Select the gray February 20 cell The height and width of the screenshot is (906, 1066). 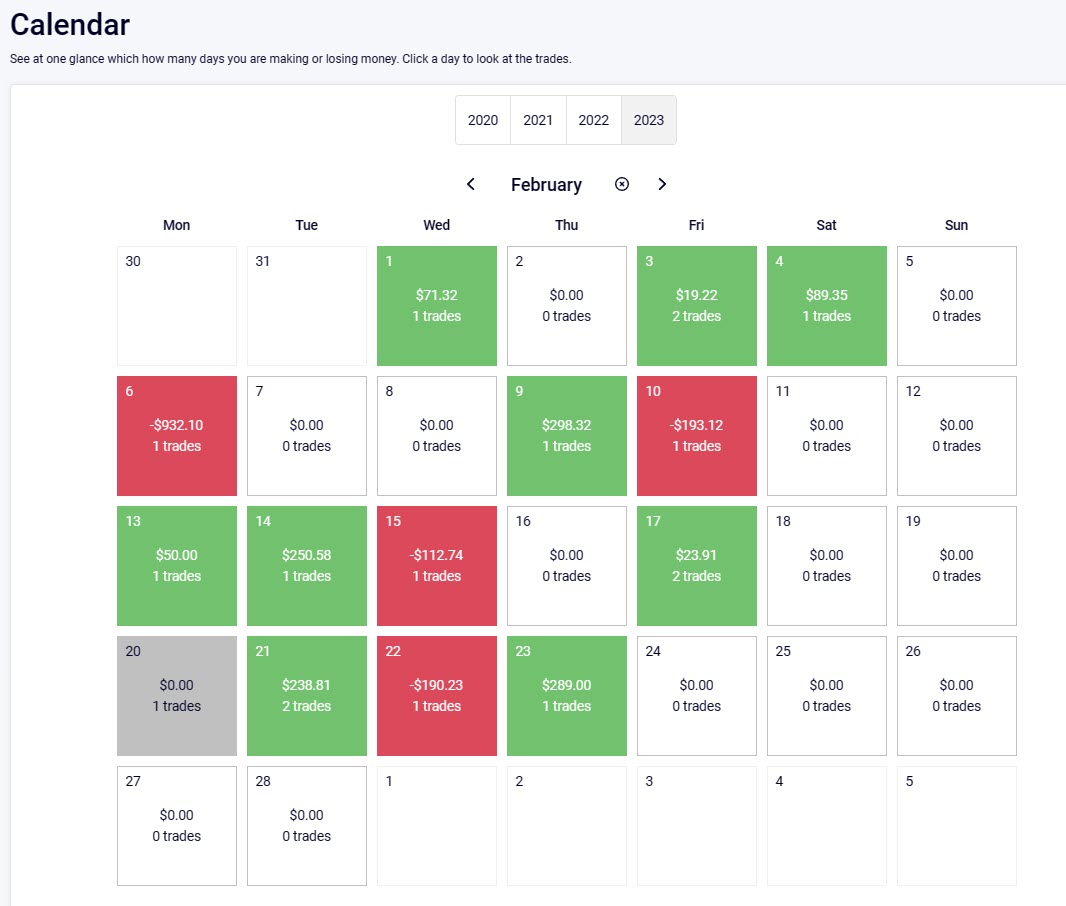(x=176, y=695)
